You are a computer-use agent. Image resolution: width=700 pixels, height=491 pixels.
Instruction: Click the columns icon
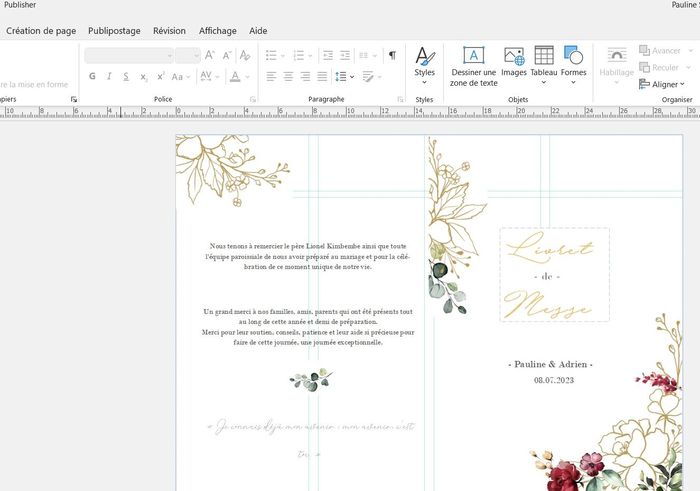click(x=363, y=55)
